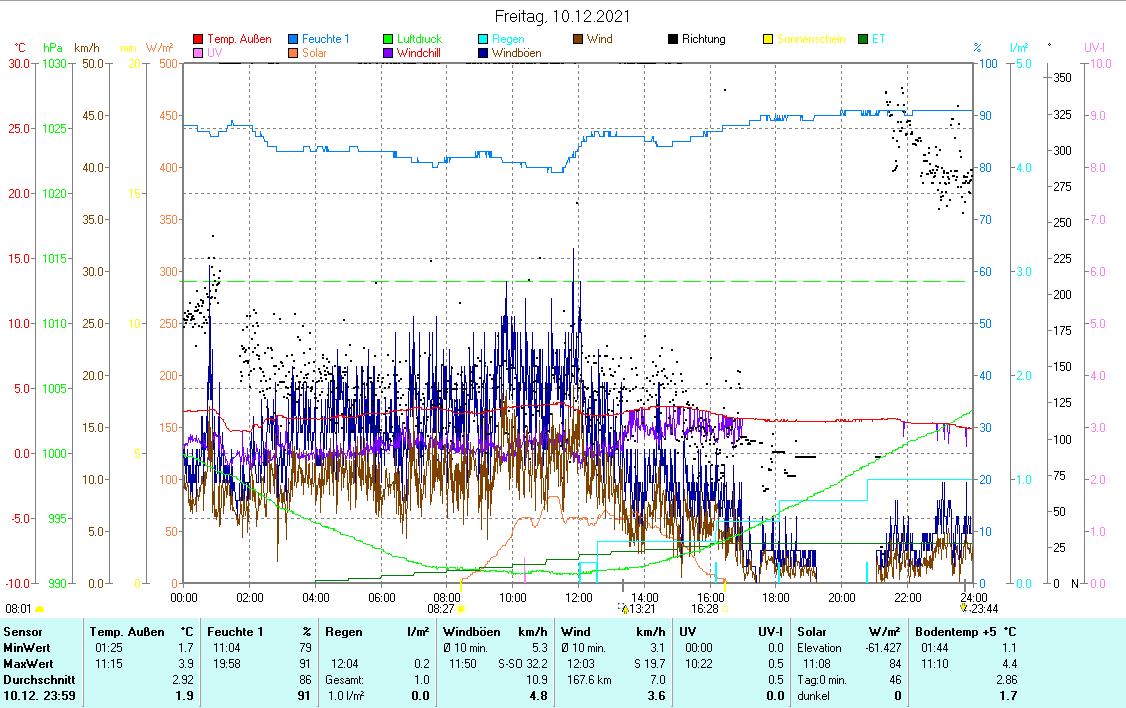Click the blue Feuchte 1 legend square
This screenshot has width=1126, height=708.
pyautogui.click(x=293, y=40)
